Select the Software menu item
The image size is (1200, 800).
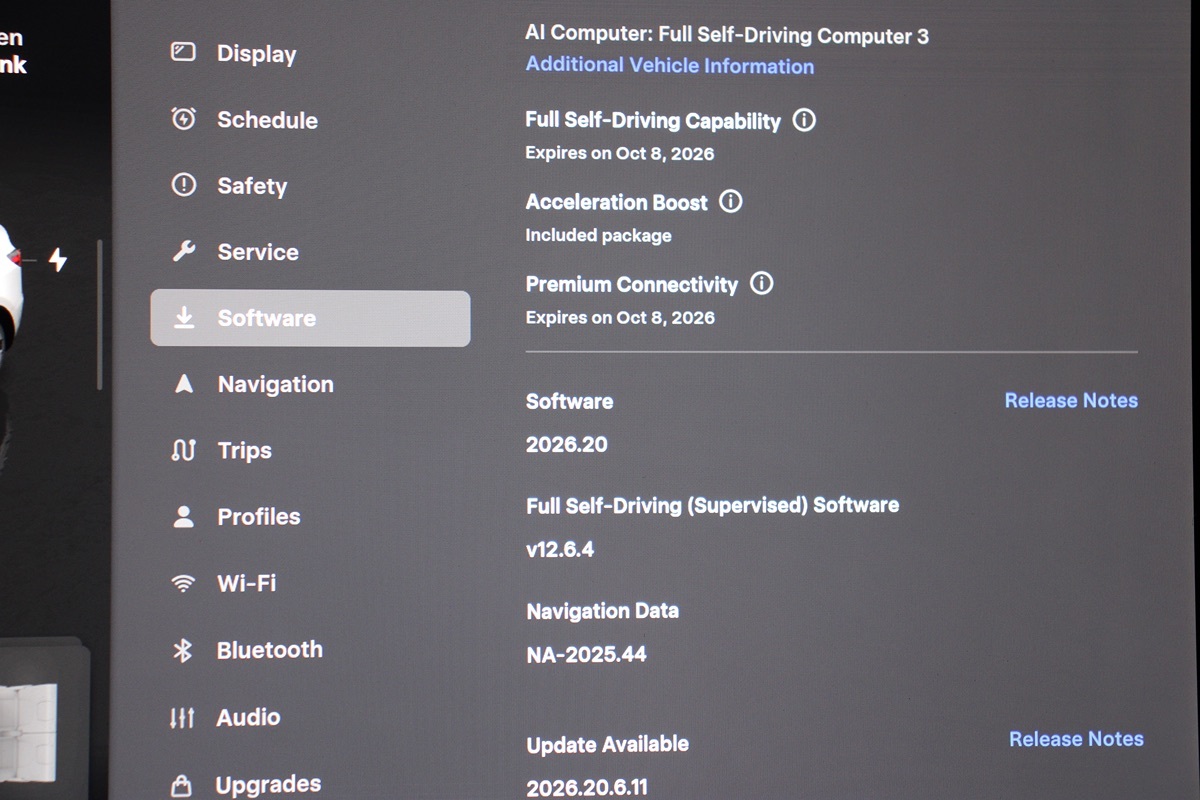(310, 318)
